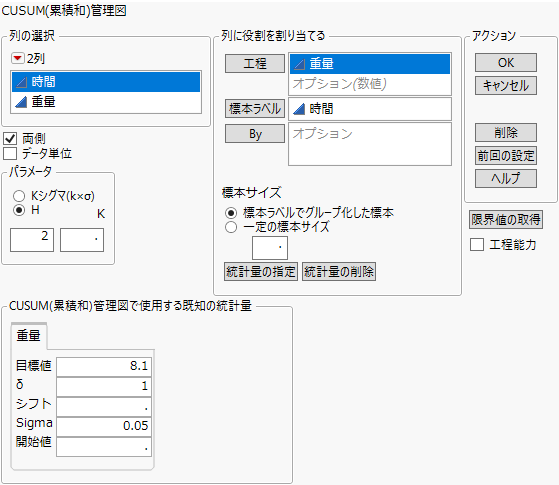This screenshot has height=485, width=559.
Task: Click the オプション(数値) placeholder under 工程
Action: [x=340, y=84]
